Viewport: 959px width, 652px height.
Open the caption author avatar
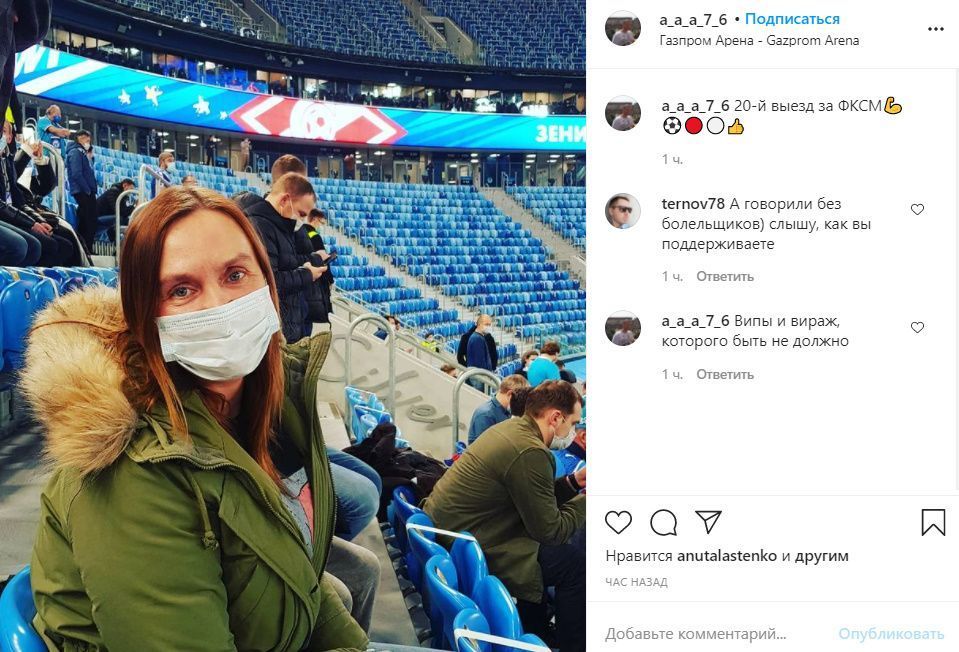click(623, 113)
